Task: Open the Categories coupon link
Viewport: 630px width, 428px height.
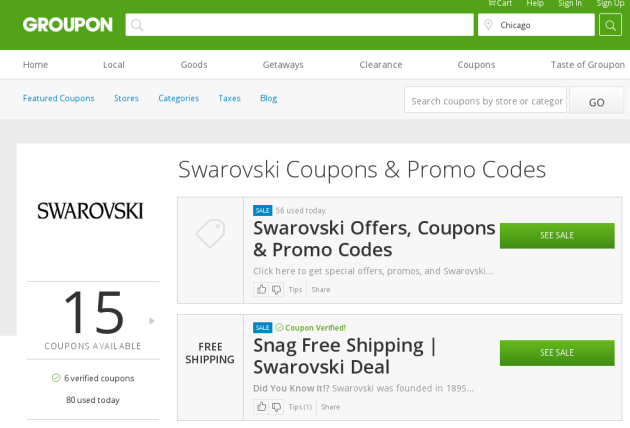Action: 178,98
